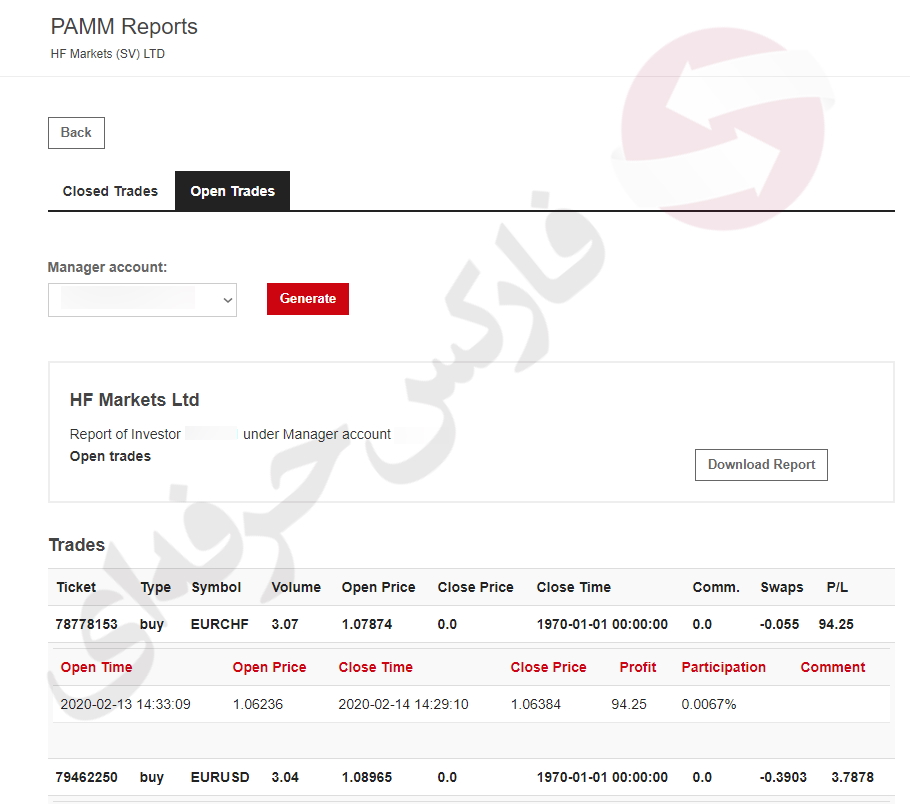Click open time 2020-02-13 14:33:09

[125, 704]
